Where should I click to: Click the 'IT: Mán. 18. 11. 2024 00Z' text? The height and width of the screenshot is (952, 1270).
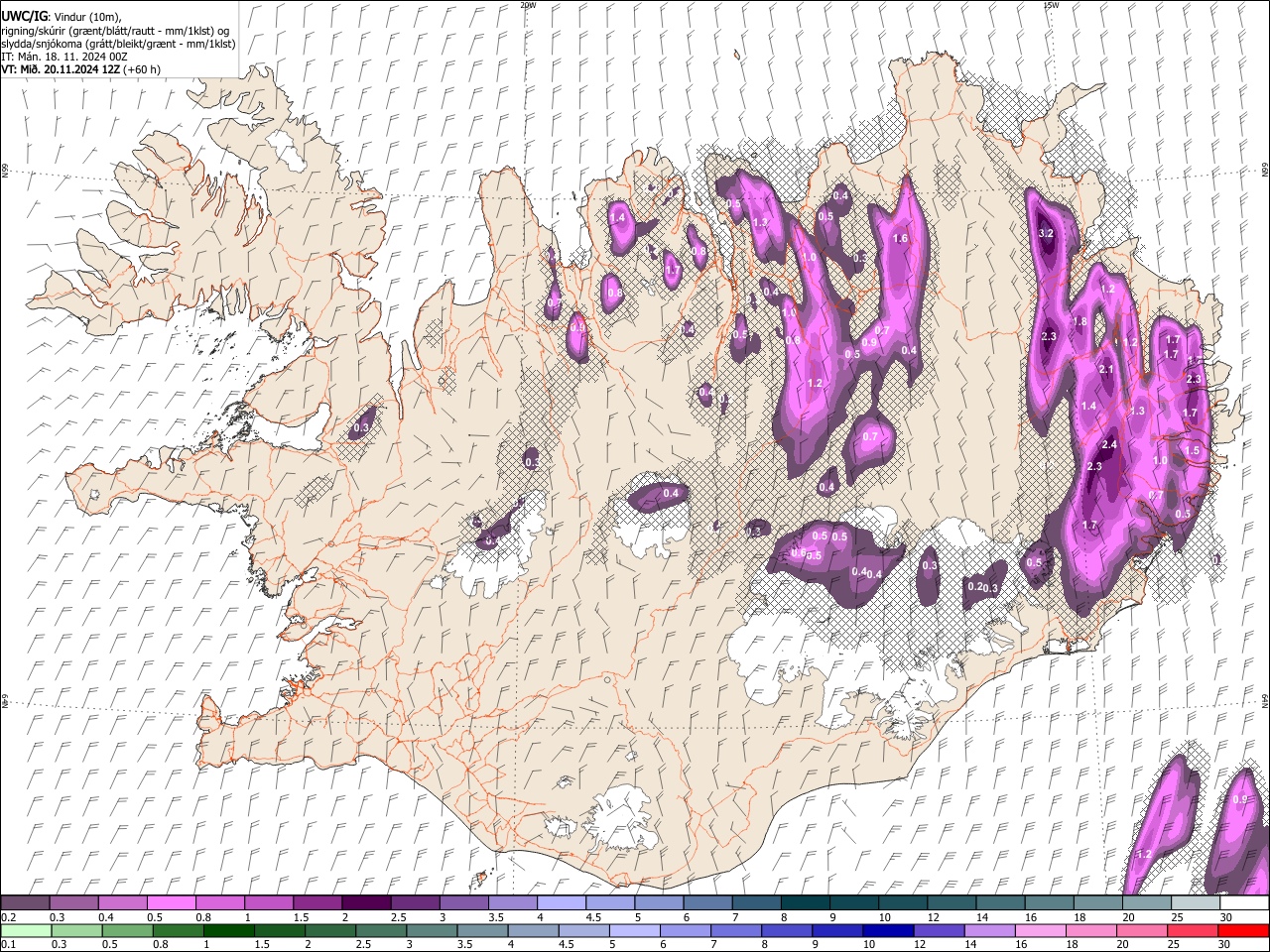64,57
